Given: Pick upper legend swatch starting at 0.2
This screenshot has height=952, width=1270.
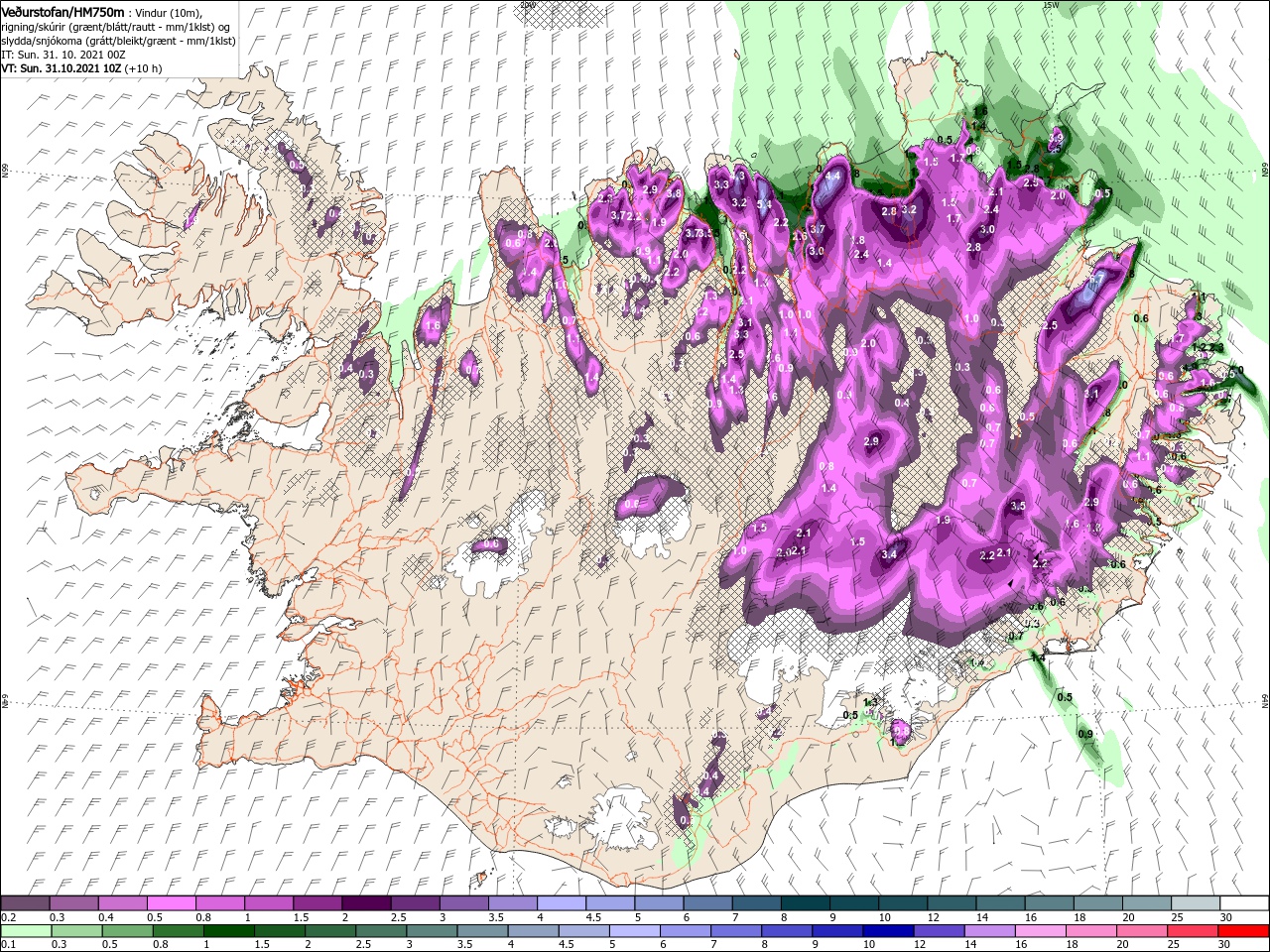Looking at the screenshot, I should (25, 903).
